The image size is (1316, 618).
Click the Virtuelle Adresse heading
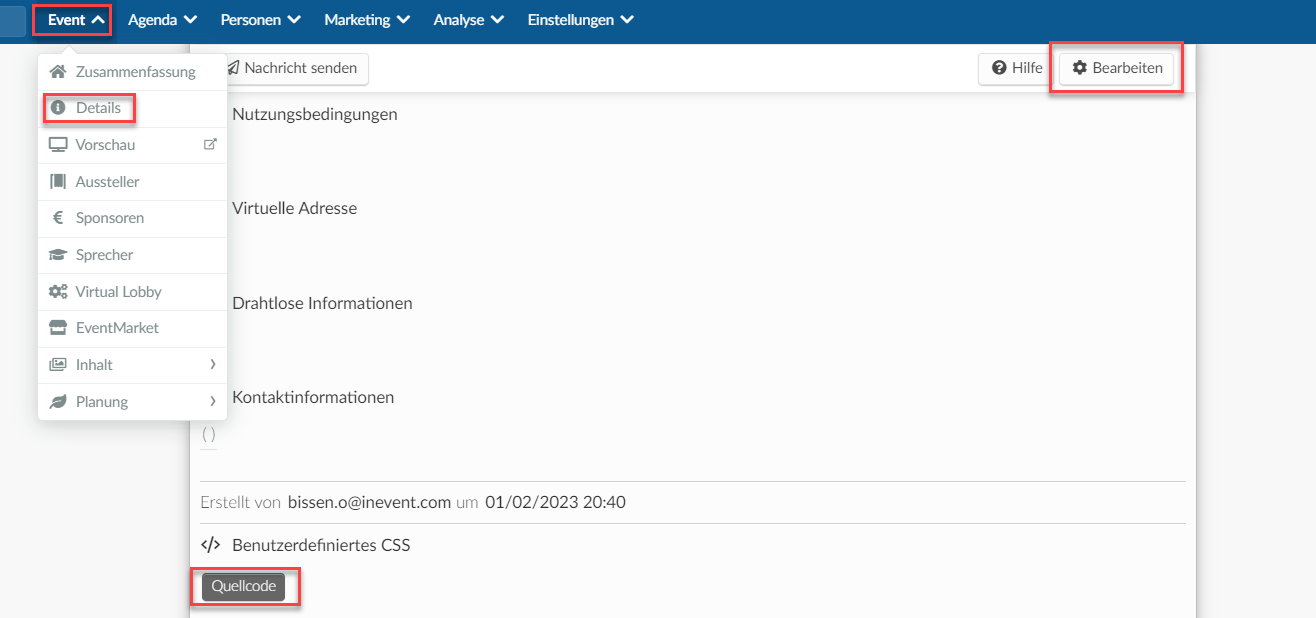[294, 208]
